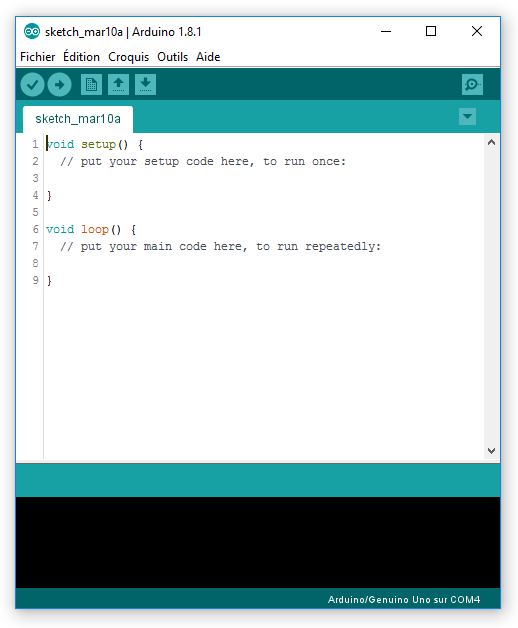518x628 pixels.
Task: Expand the tab options dropdown arrow
Action: pyautogui.click(x=467, y=117)
